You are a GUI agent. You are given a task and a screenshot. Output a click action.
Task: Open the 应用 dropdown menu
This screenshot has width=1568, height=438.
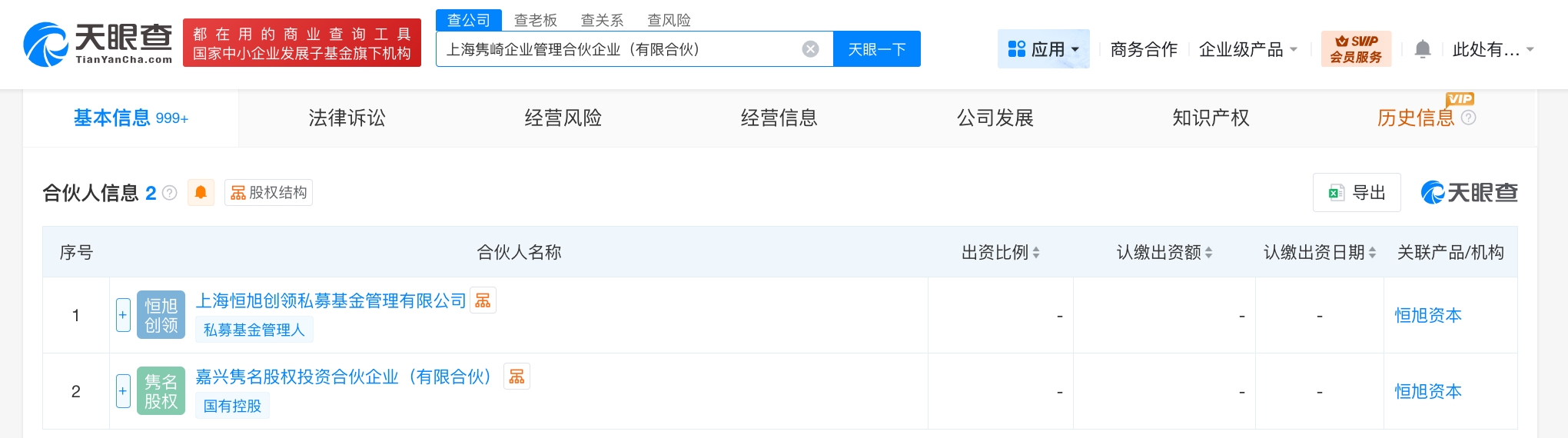coord(1043,49)
